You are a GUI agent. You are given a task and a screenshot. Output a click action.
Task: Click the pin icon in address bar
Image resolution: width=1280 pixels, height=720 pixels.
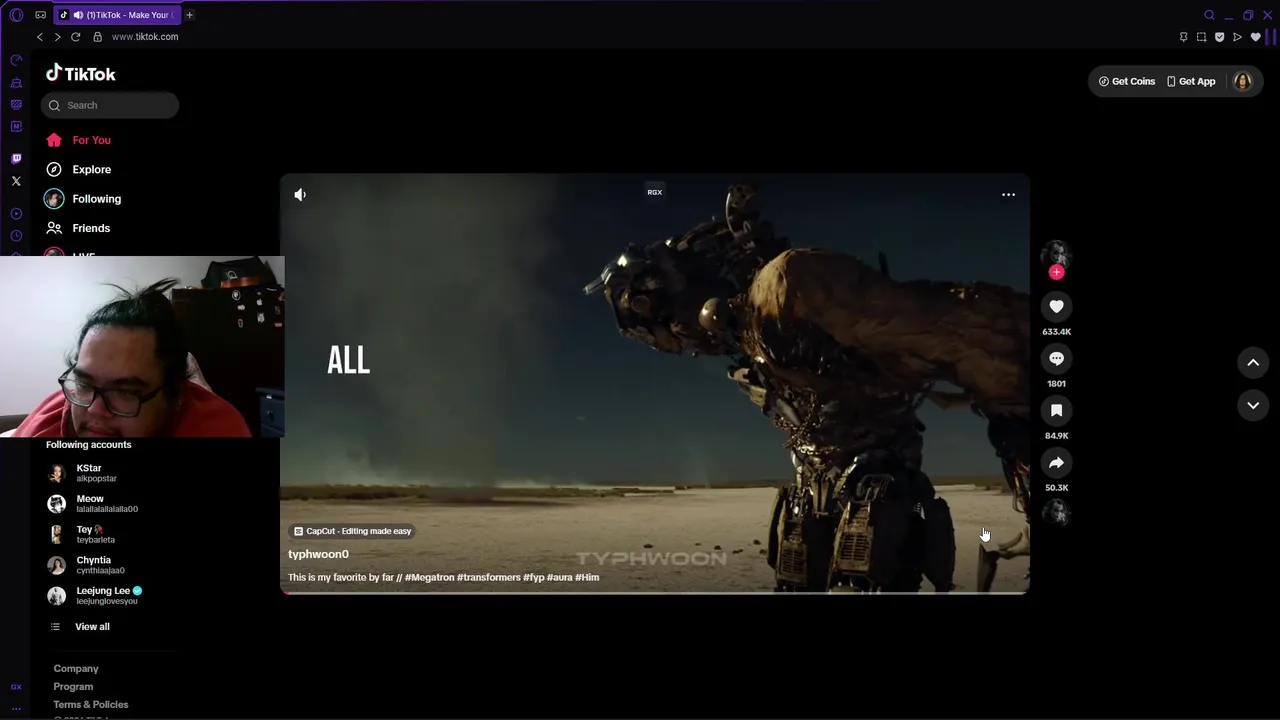click(1183, 37)
